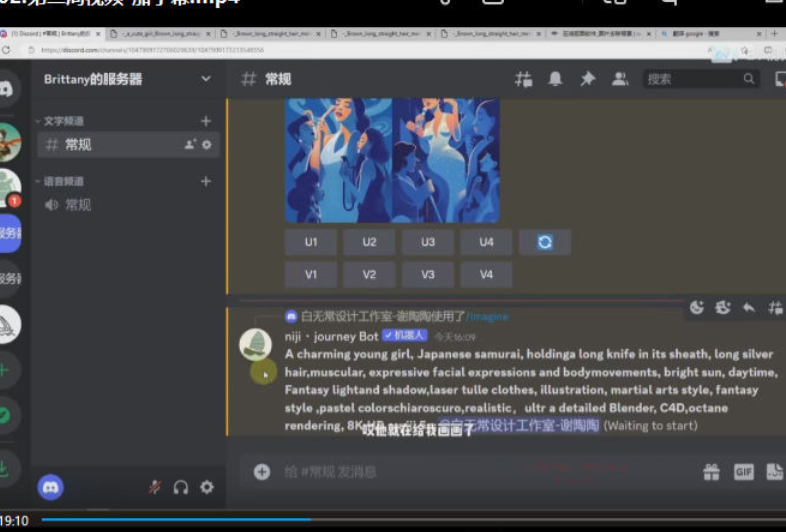Open the GIF picker
Image resolution: width=786 pixels, height=532 pixels.
743,472
